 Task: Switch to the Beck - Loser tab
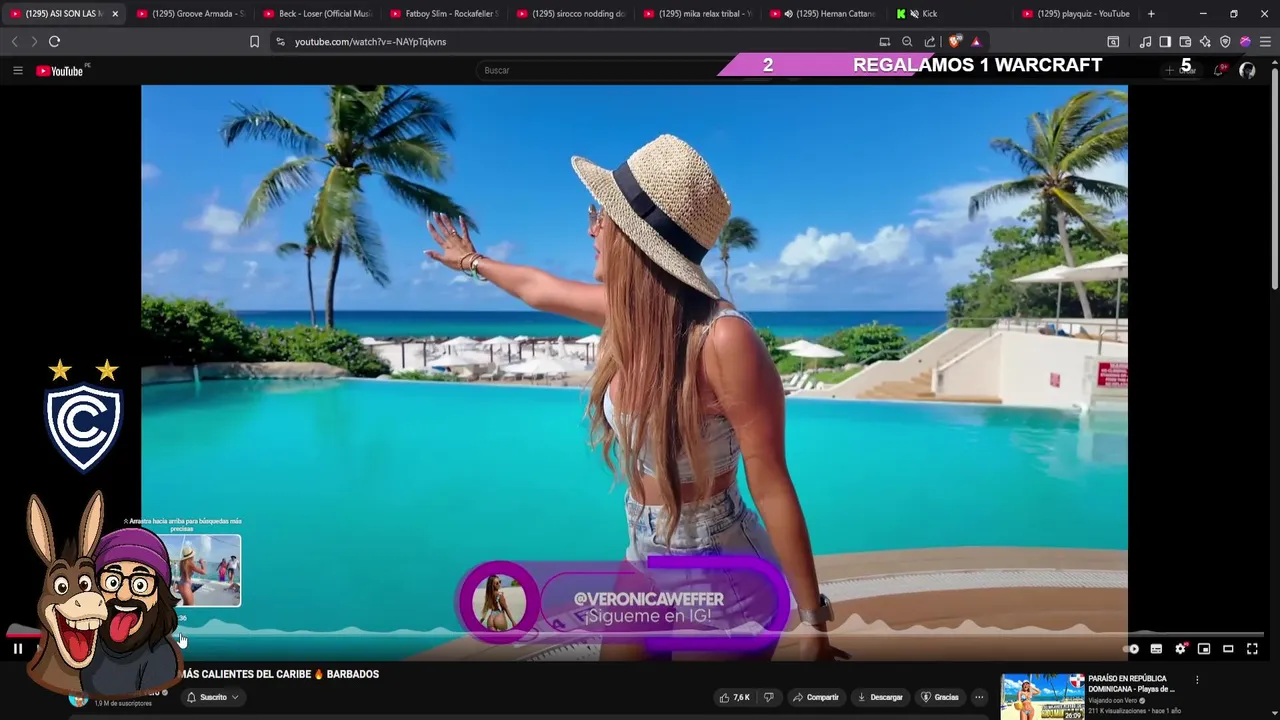click(317, 14)
